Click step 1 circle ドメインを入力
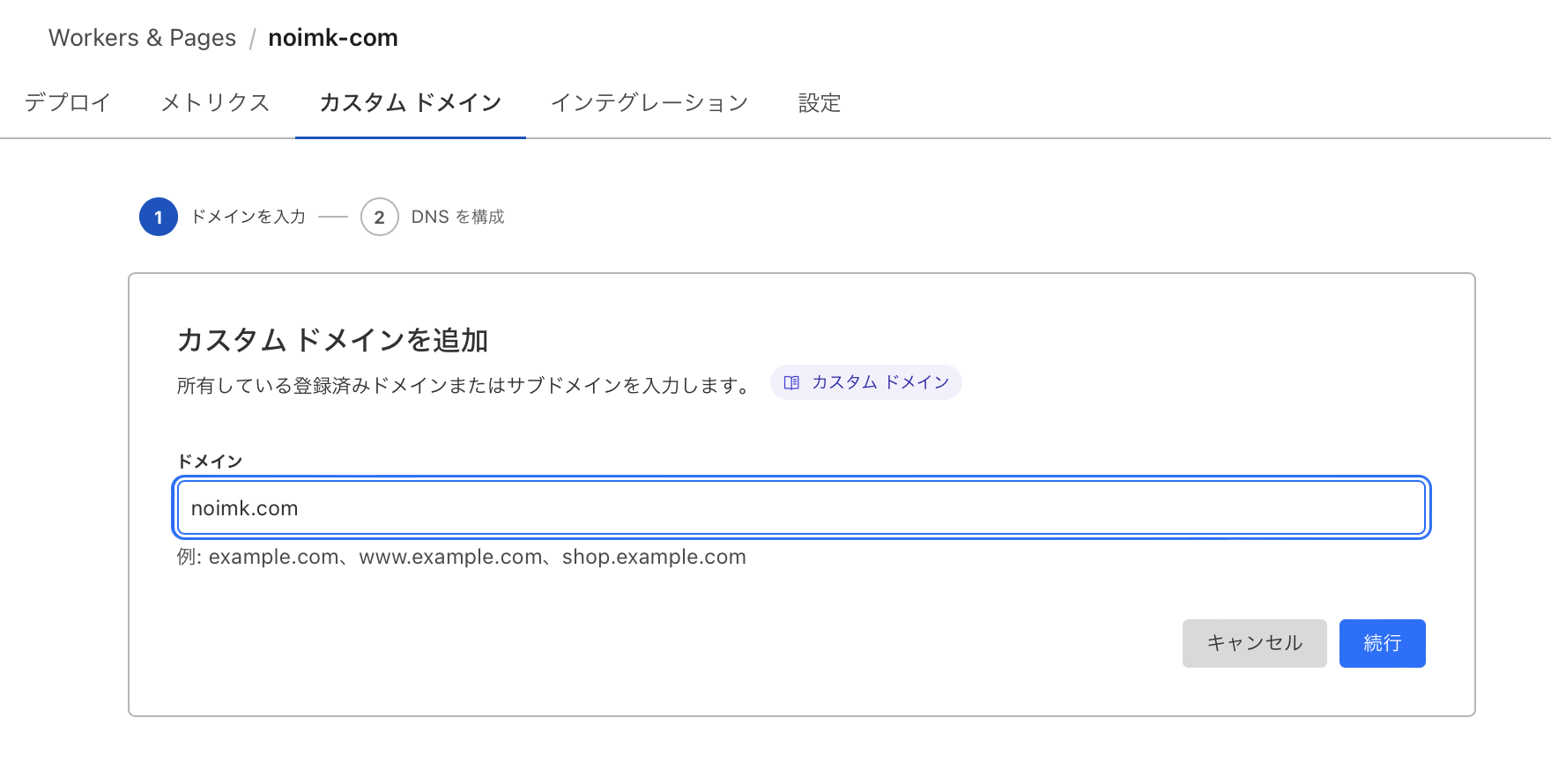This screenshot has width=1551, height=784. (159, 217)
